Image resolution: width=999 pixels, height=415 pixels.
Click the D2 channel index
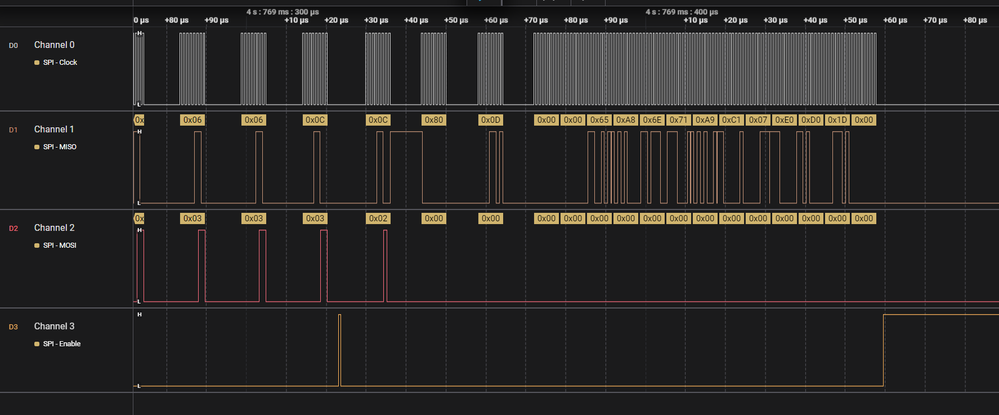click(x=13, y=228)
